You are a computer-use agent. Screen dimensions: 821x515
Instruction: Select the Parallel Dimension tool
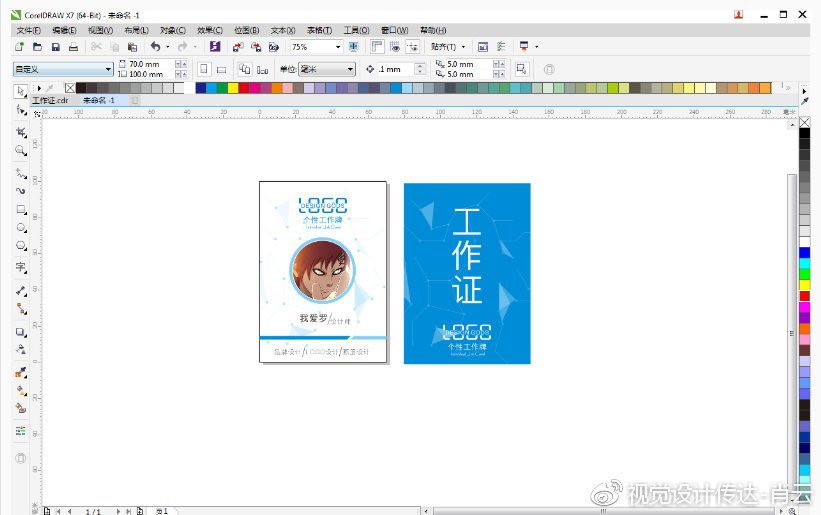[20, 291]
